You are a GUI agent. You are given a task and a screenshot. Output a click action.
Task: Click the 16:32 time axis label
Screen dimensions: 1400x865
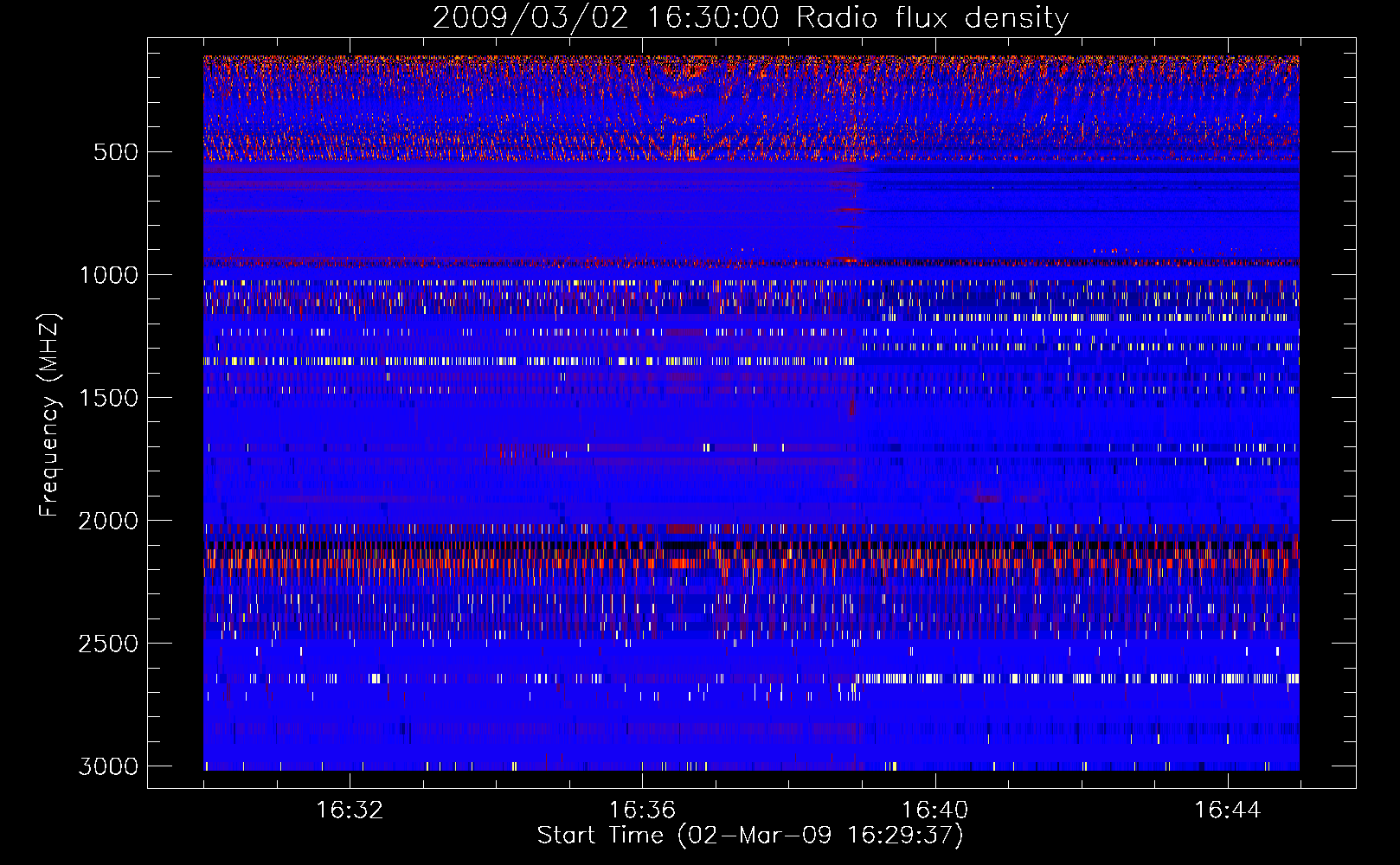pos(350,811)
